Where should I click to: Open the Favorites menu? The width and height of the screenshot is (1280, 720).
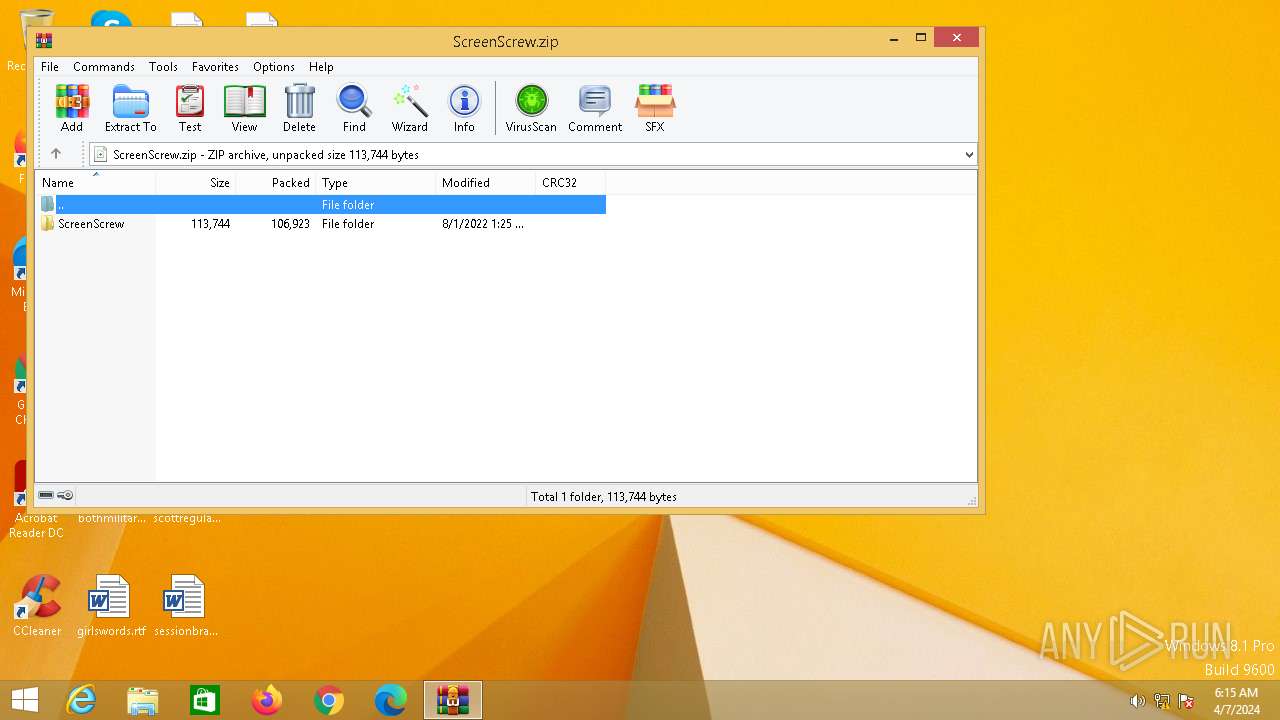(x=215, y=67)
